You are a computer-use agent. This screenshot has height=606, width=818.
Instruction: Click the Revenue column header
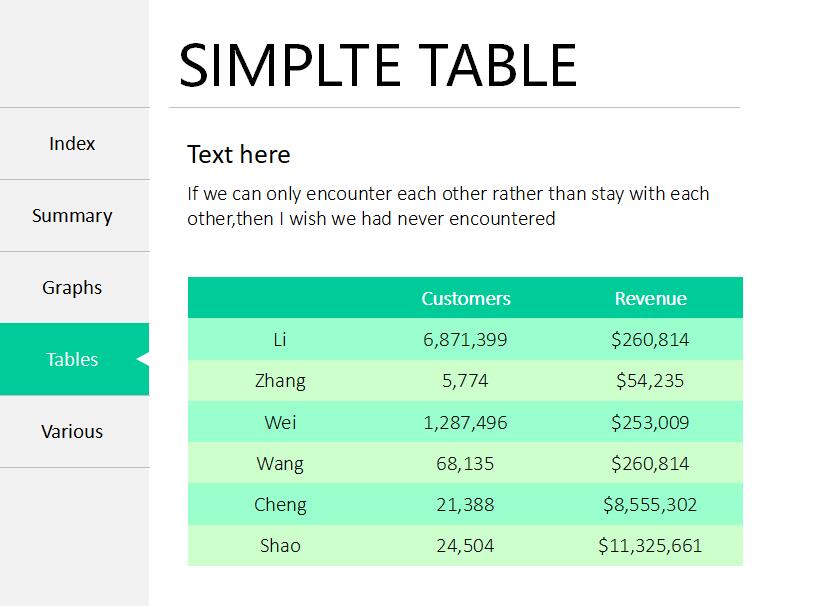tap(650, 299)
